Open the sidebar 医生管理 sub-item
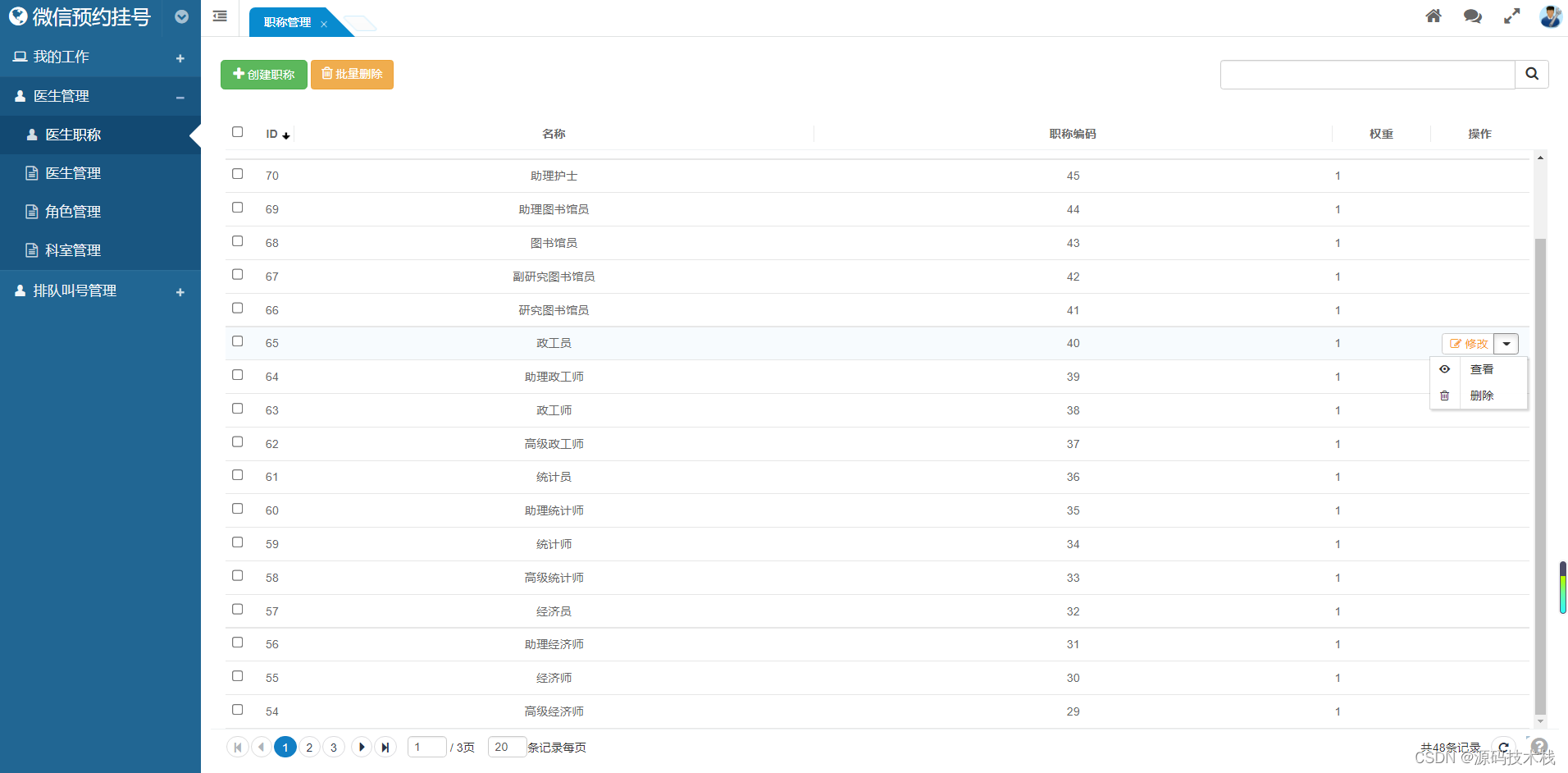The image size is (1568, 773). click(x=100, y=173)
